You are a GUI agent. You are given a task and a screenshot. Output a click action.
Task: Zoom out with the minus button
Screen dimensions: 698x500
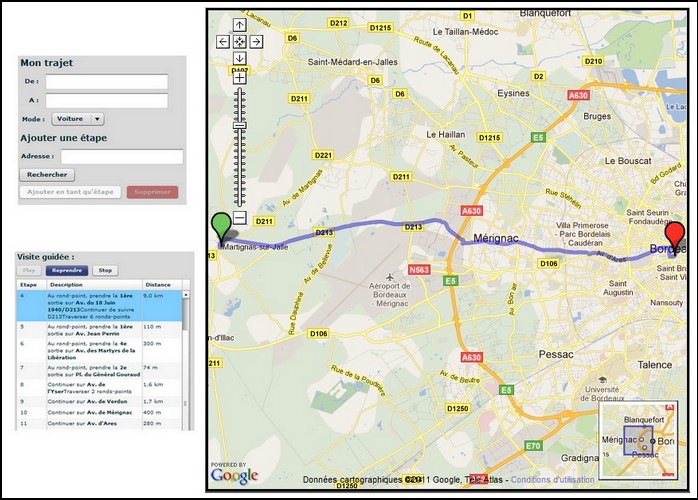(x=239, y=218)
